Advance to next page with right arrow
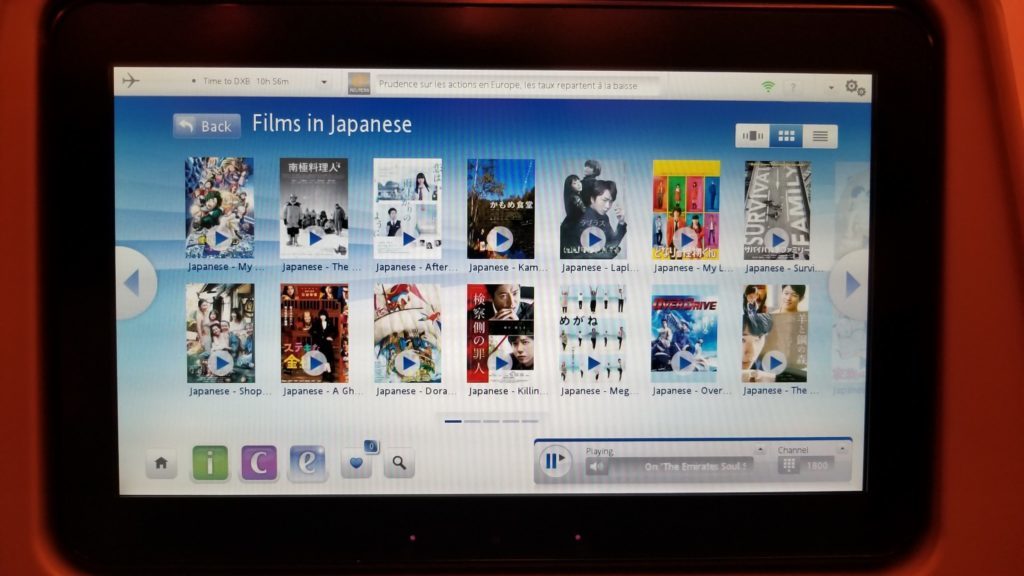The height and width of the screenshot is (576, 1024). point(850,283)
